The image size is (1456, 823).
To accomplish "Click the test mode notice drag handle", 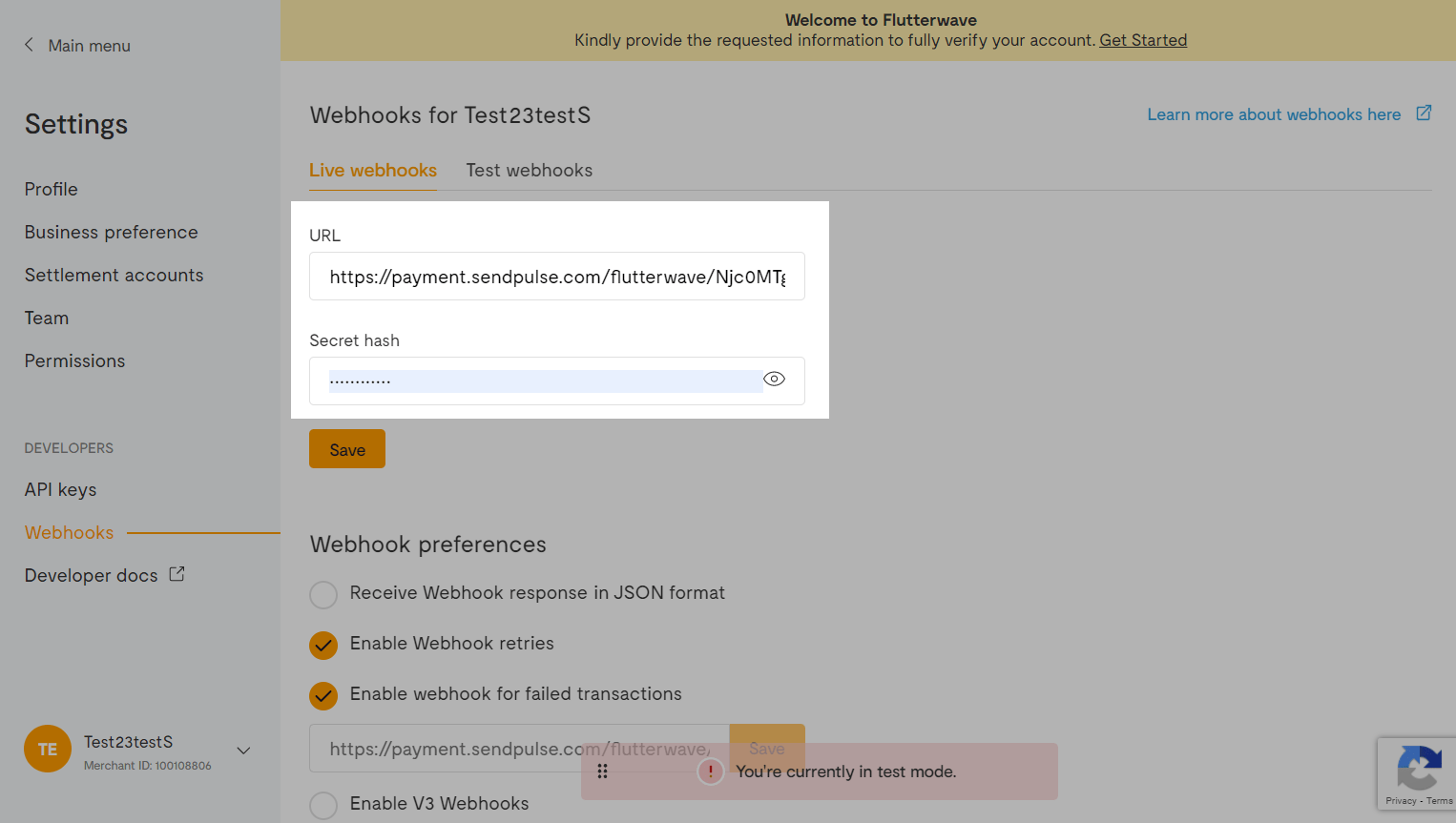I will (x=602, y=772).
